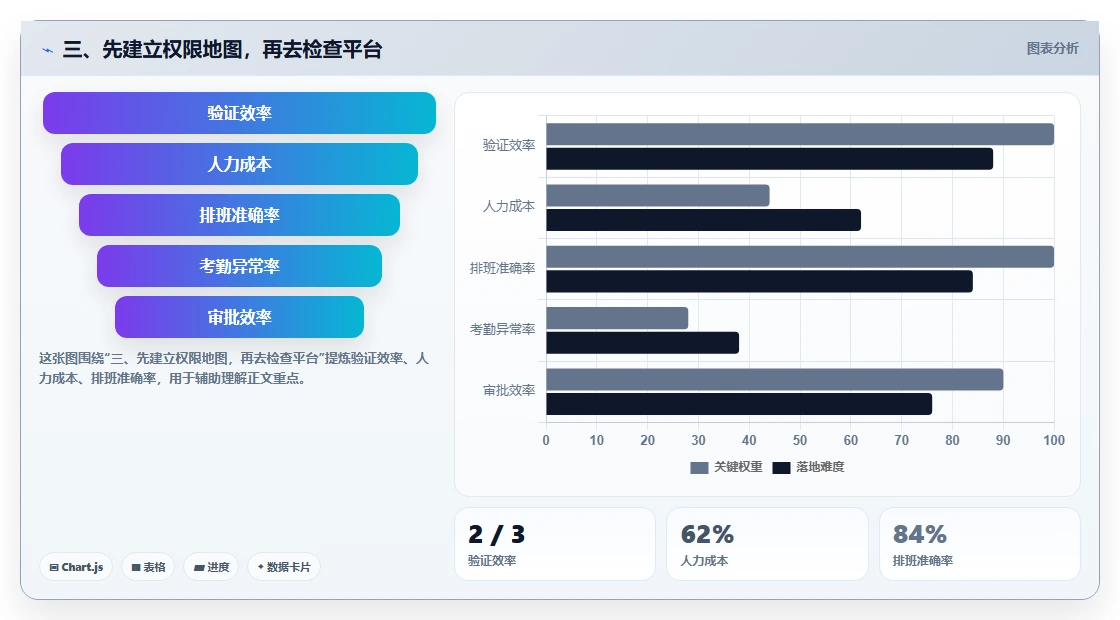Screen dimensions: 1120x620
Task: Click the 表格 tag chip
Action: pyautogui.click(x=148, y=567)
